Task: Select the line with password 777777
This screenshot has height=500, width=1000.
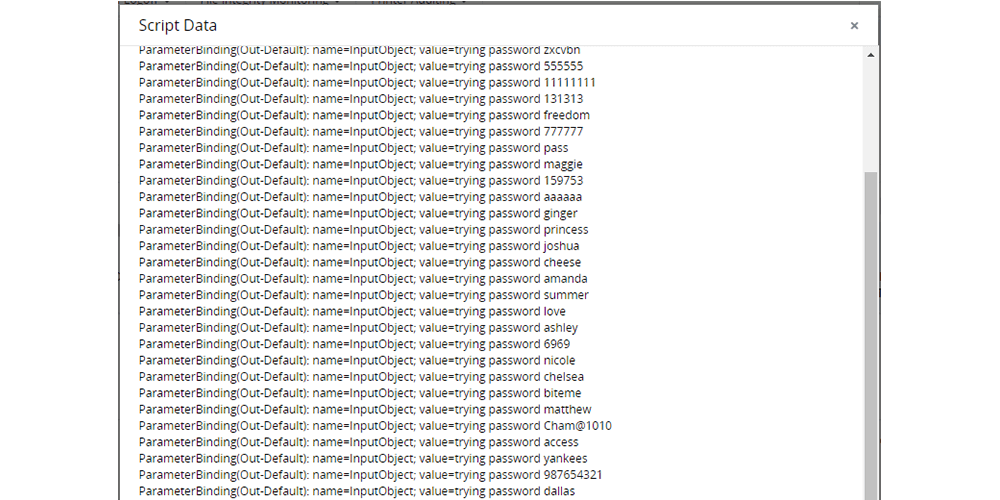Action: (361, 131)
